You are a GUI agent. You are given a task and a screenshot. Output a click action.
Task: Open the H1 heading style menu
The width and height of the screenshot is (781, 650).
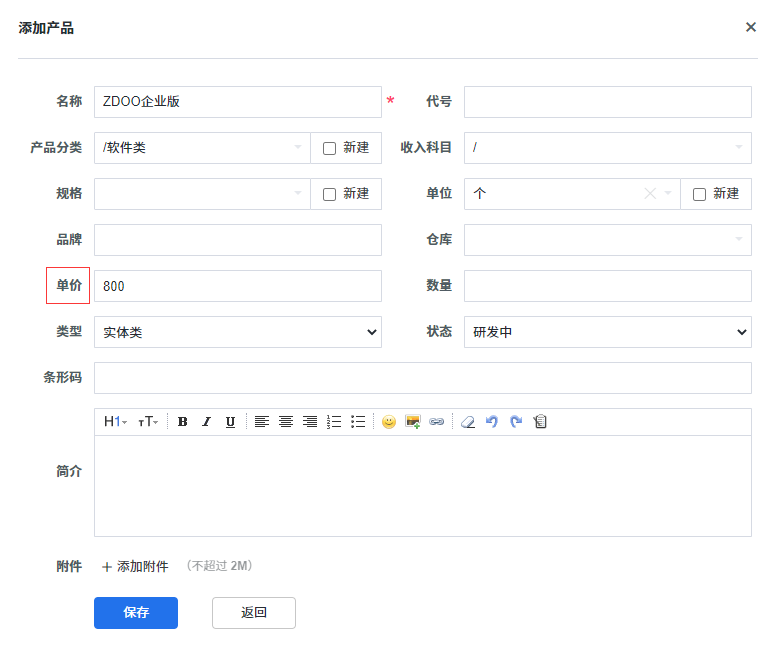(115, 422)
